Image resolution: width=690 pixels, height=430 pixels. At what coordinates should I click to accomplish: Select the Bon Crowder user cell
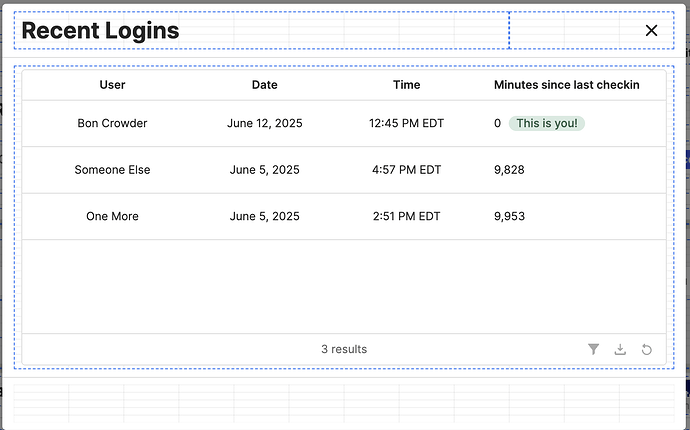point(112,123)
